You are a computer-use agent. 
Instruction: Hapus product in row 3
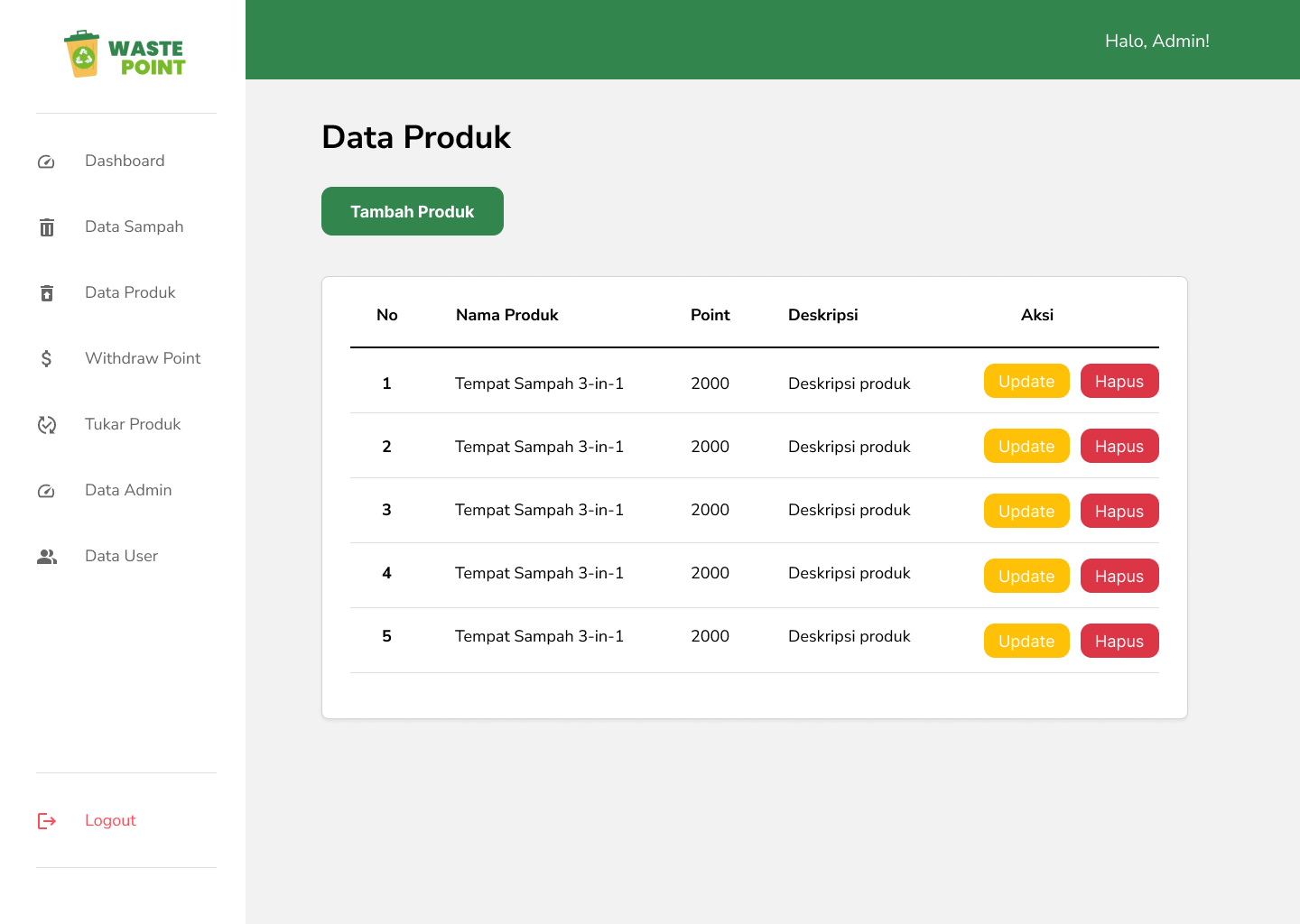1119,511
